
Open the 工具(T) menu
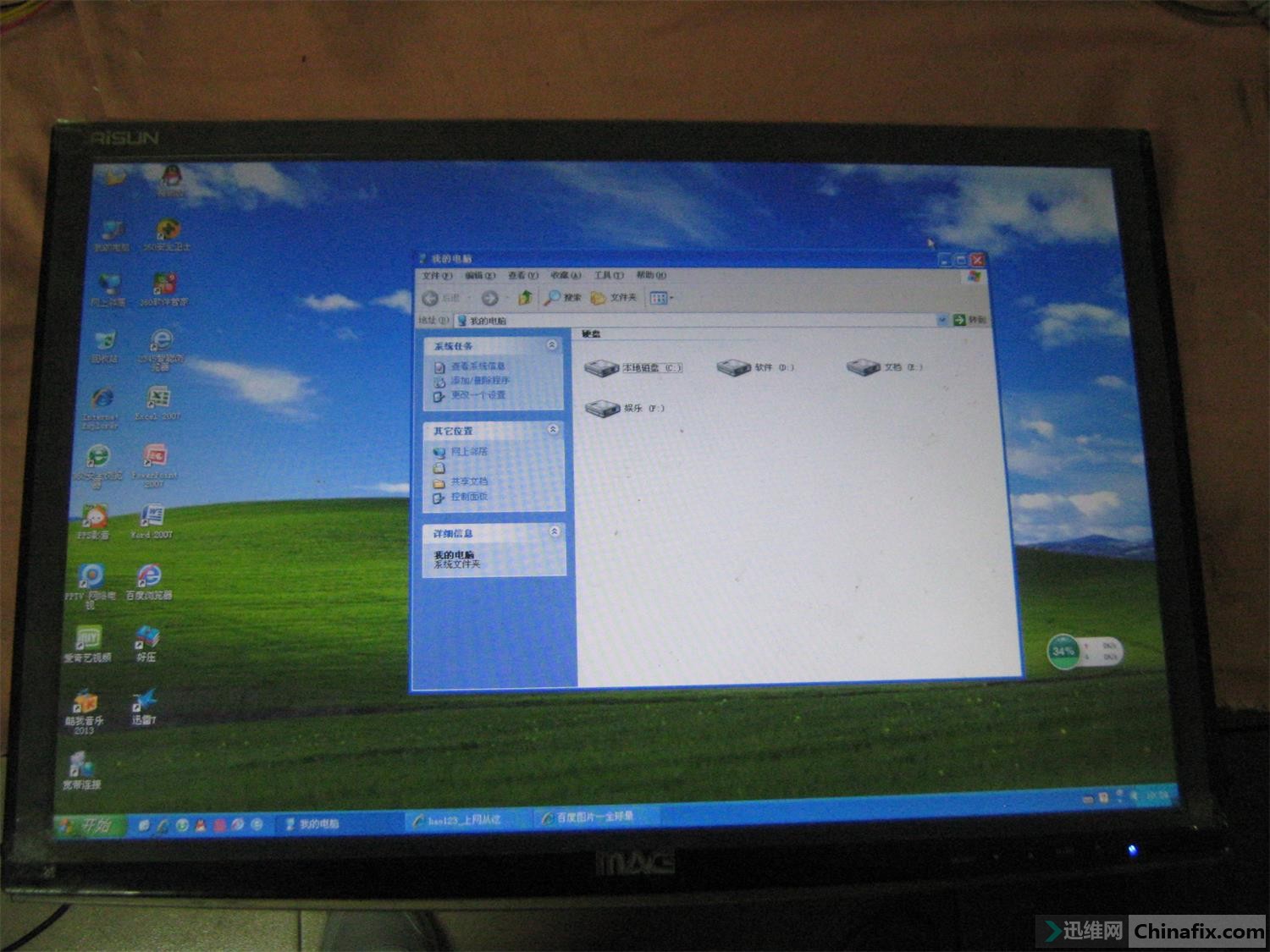click(608, 275)
